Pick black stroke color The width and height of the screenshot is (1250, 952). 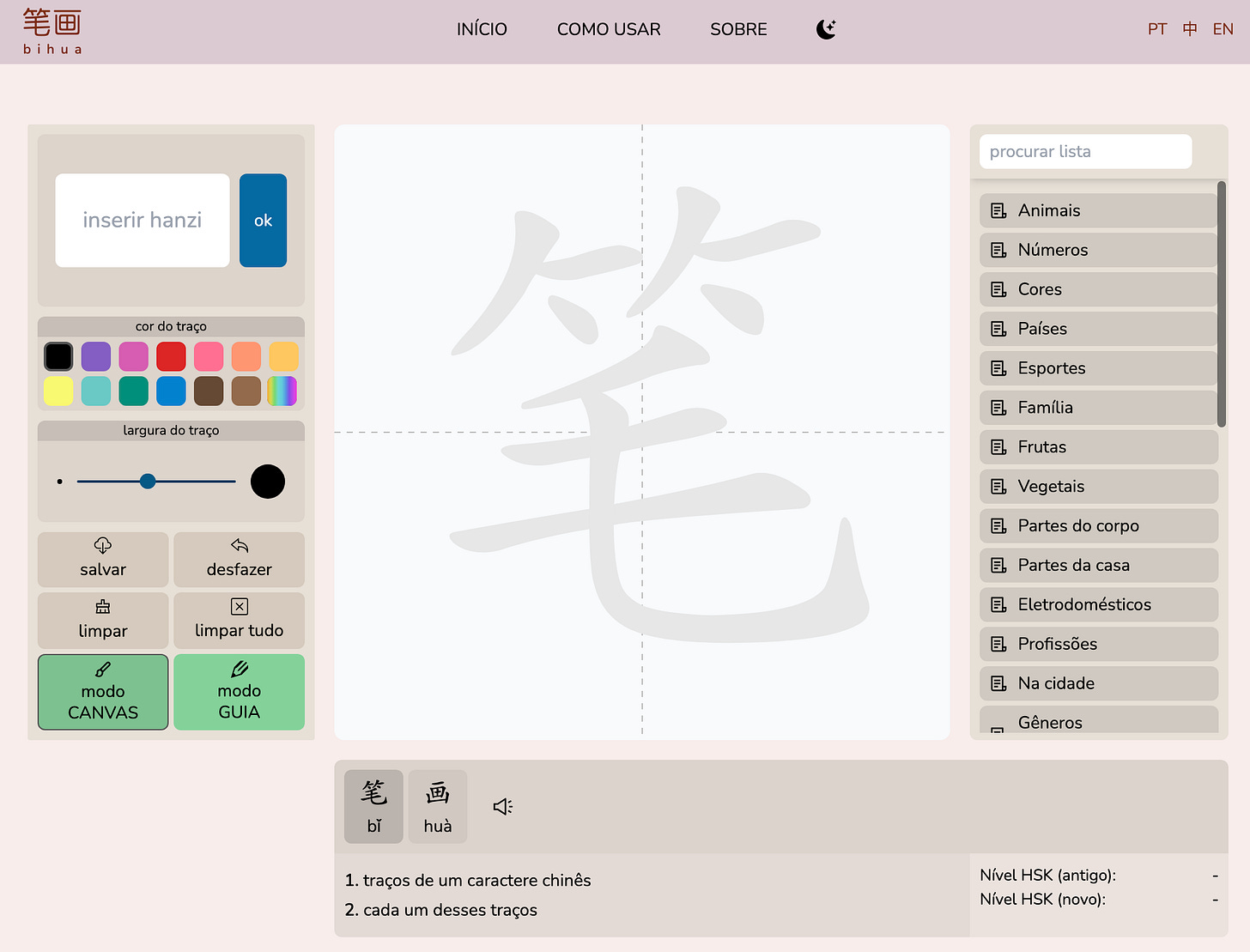coord(58,356)
